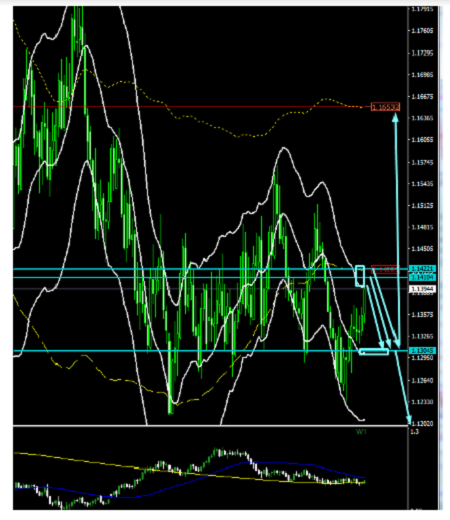Viewport: 450px width, 520px height.
Task: Click the 1.16365 price scale label
Action: point(422,118)
